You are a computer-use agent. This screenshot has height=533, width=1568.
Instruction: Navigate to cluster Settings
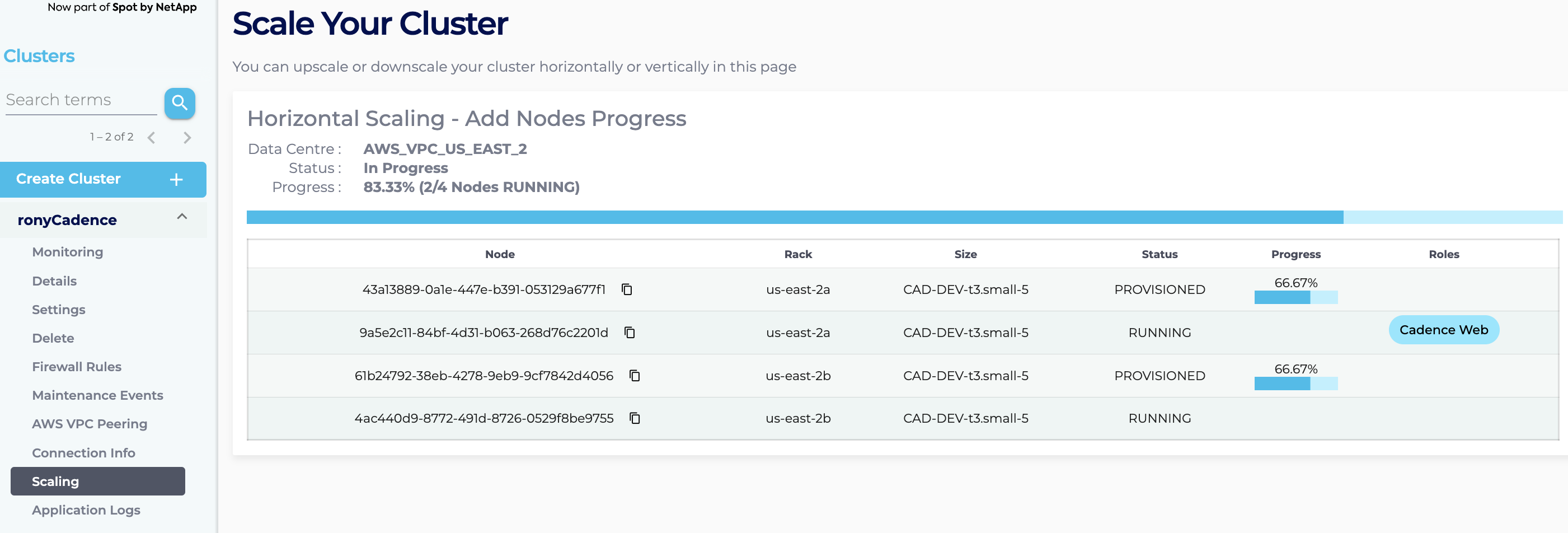pos(58,310)
